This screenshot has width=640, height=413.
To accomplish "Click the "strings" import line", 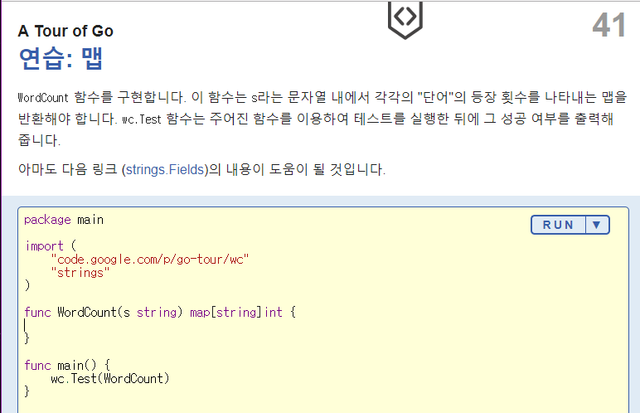I will pos(80,273).
